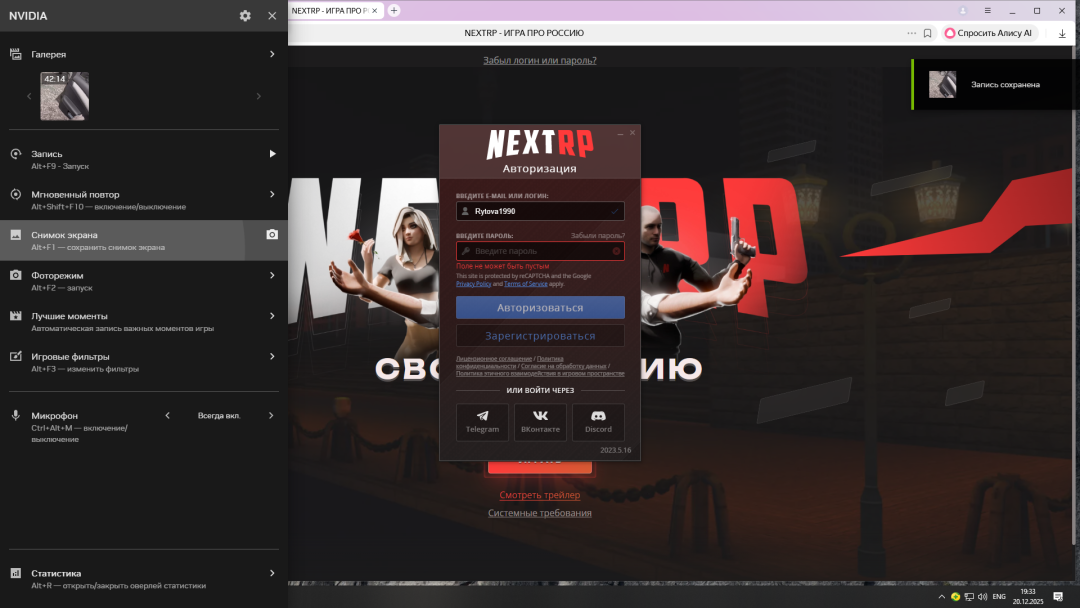Click the camera icon next to Снимок экрана

tap(271, 234)
